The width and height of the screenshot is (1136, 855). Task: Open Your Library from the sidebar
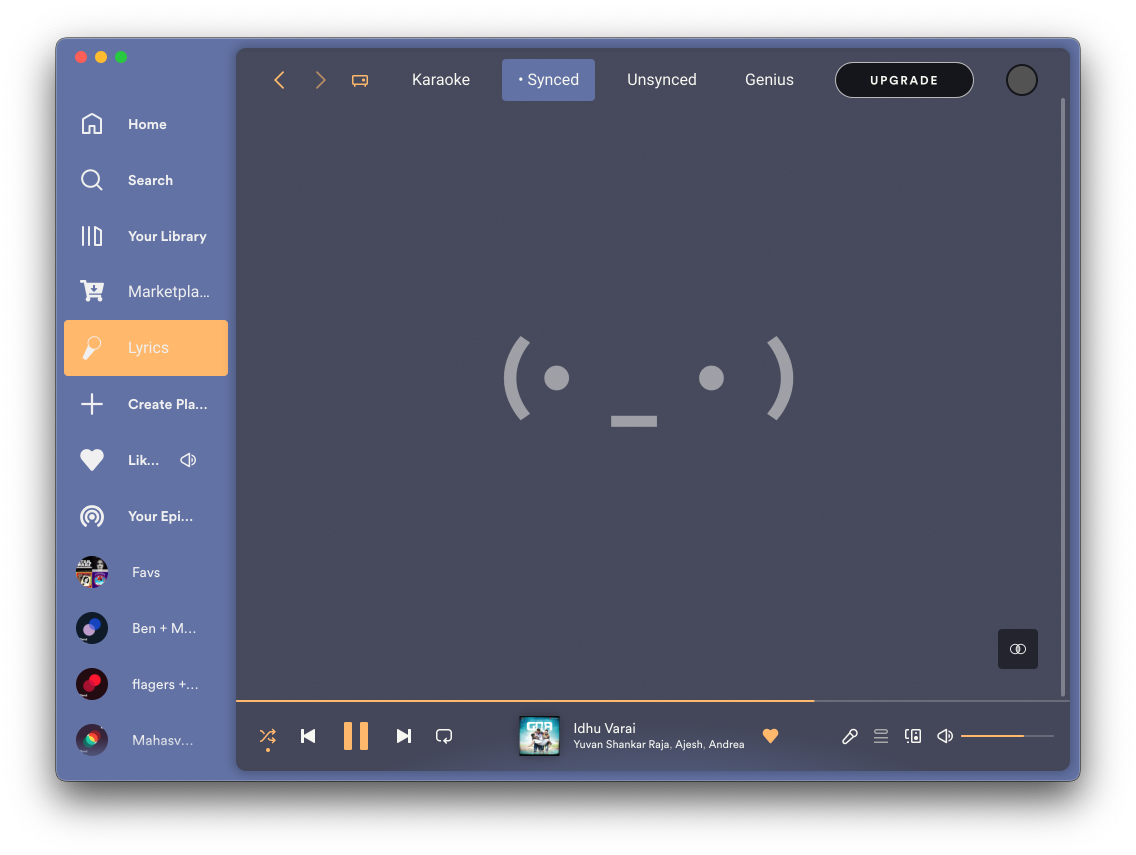(x=167, y=236)
